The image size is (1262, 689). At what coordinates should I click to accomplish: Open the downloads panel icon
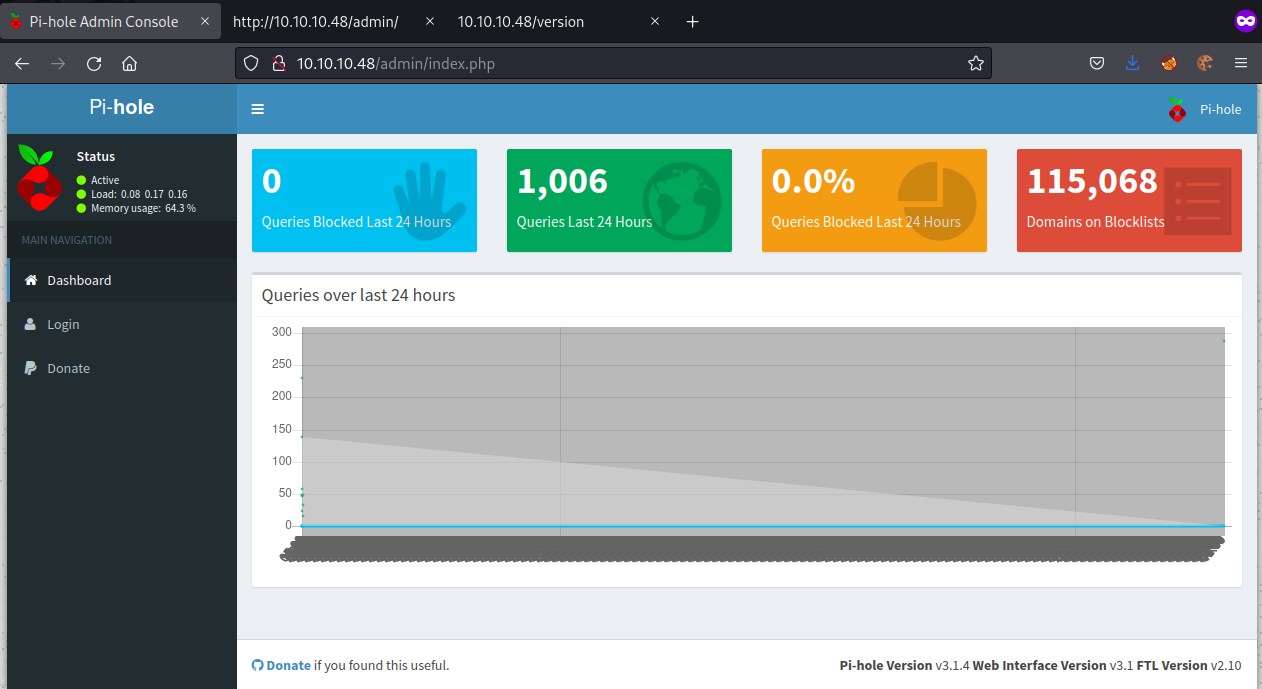[1132, 64]
